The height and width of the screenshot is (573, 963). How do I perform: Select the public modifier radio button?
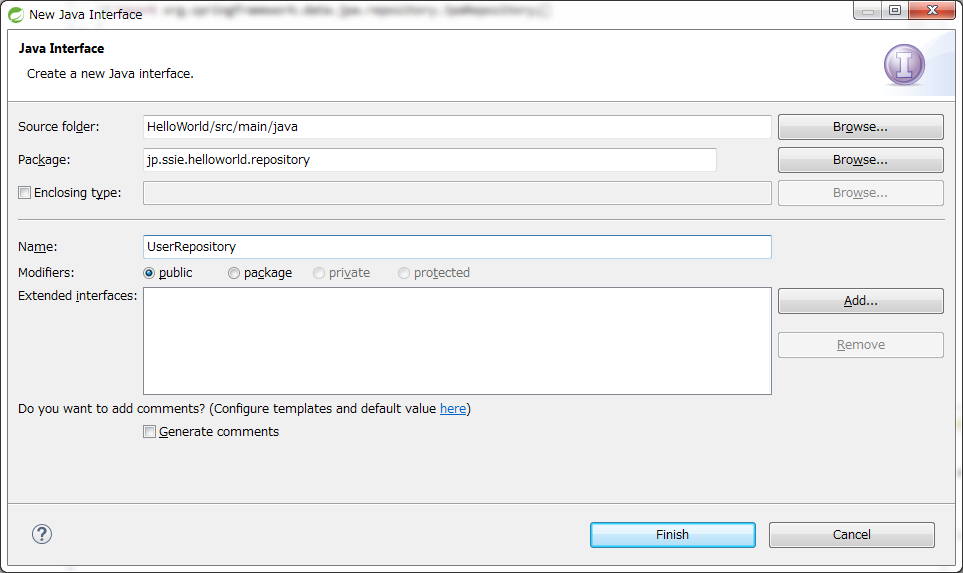coord(150,273)
